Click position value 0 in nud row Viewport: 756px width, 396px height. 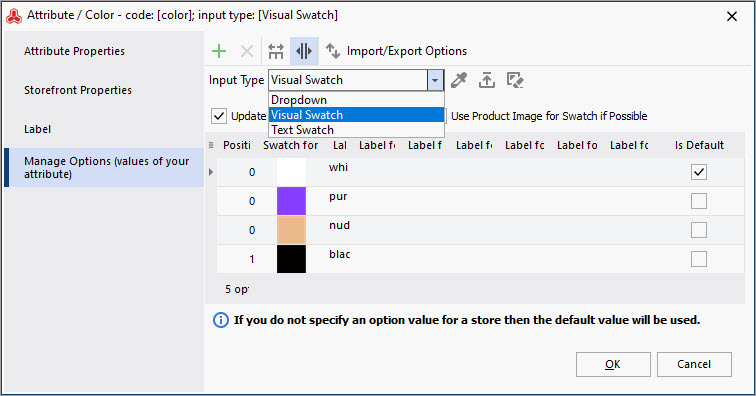click(252, 230)
